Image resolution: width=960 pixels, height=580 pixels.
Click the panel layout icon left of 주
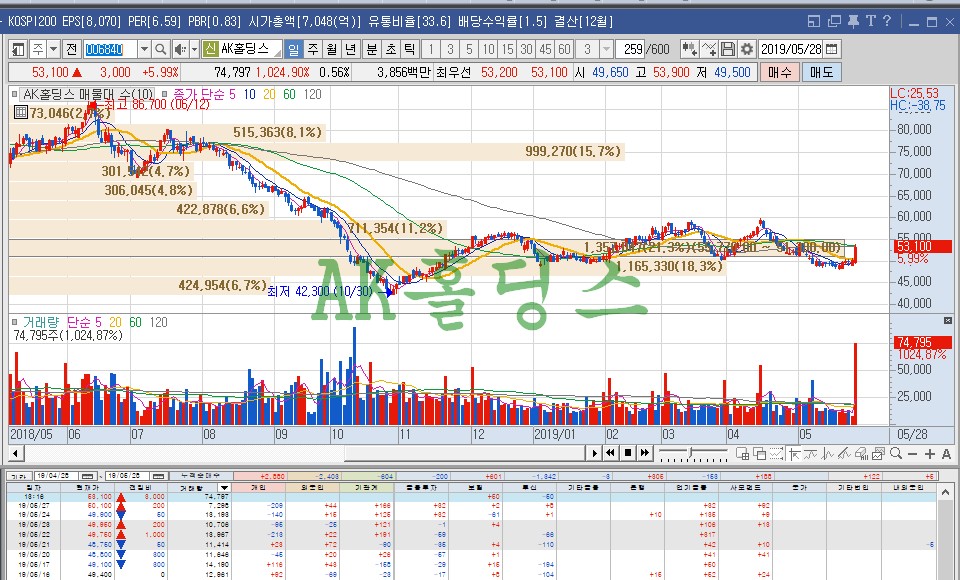tap(18, 49)
